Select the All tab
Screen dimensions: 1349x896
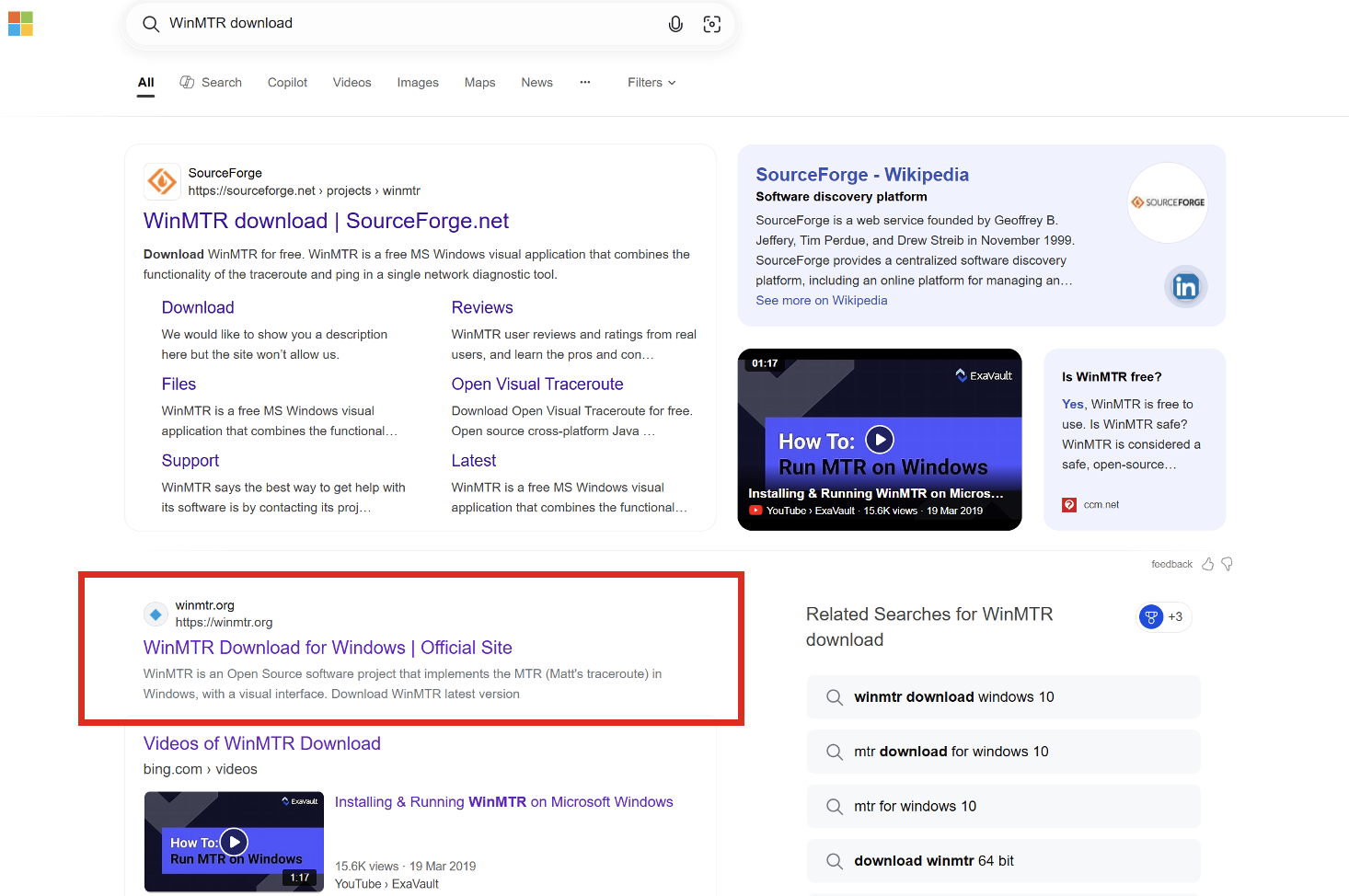click(x=145, y=83)
